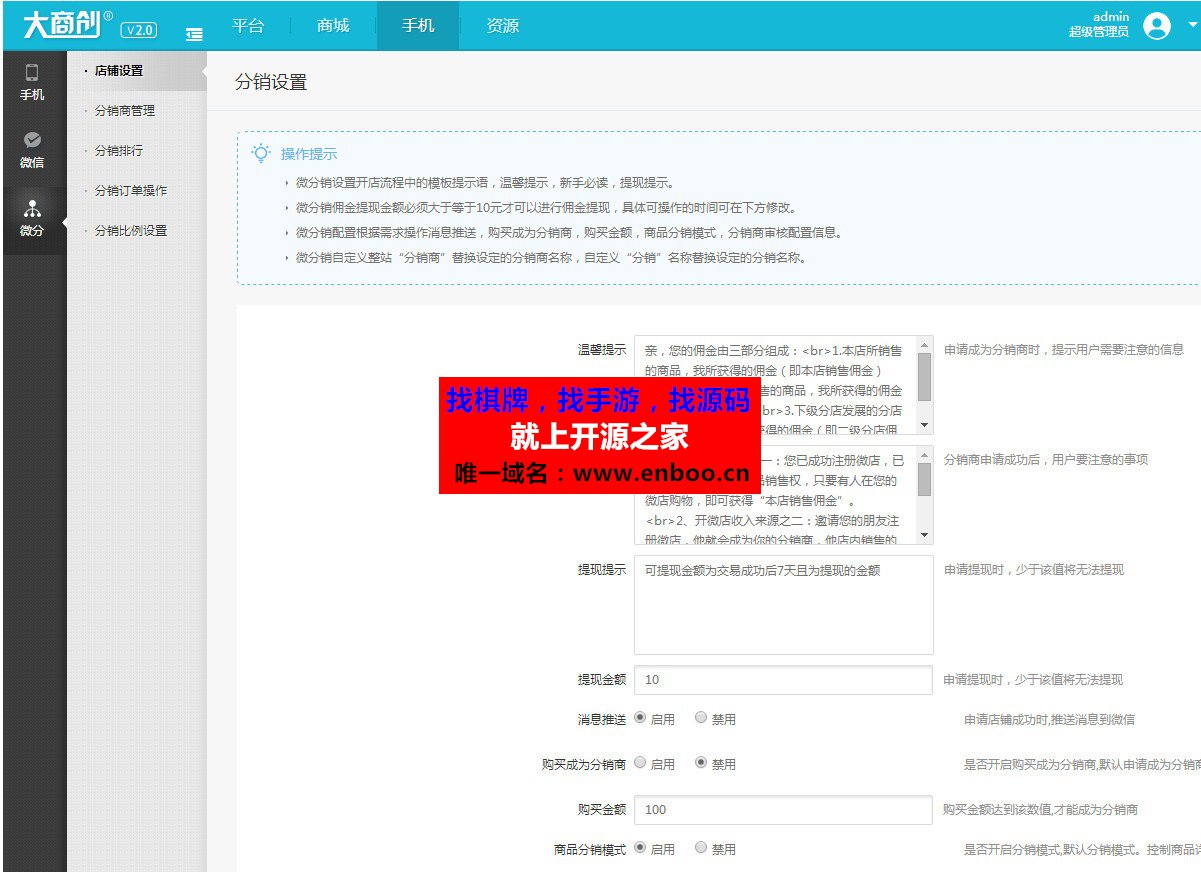This screenshot has width=1201, height=872.
Task: Switch to the 资源 top tab
Action: point(503,26)
